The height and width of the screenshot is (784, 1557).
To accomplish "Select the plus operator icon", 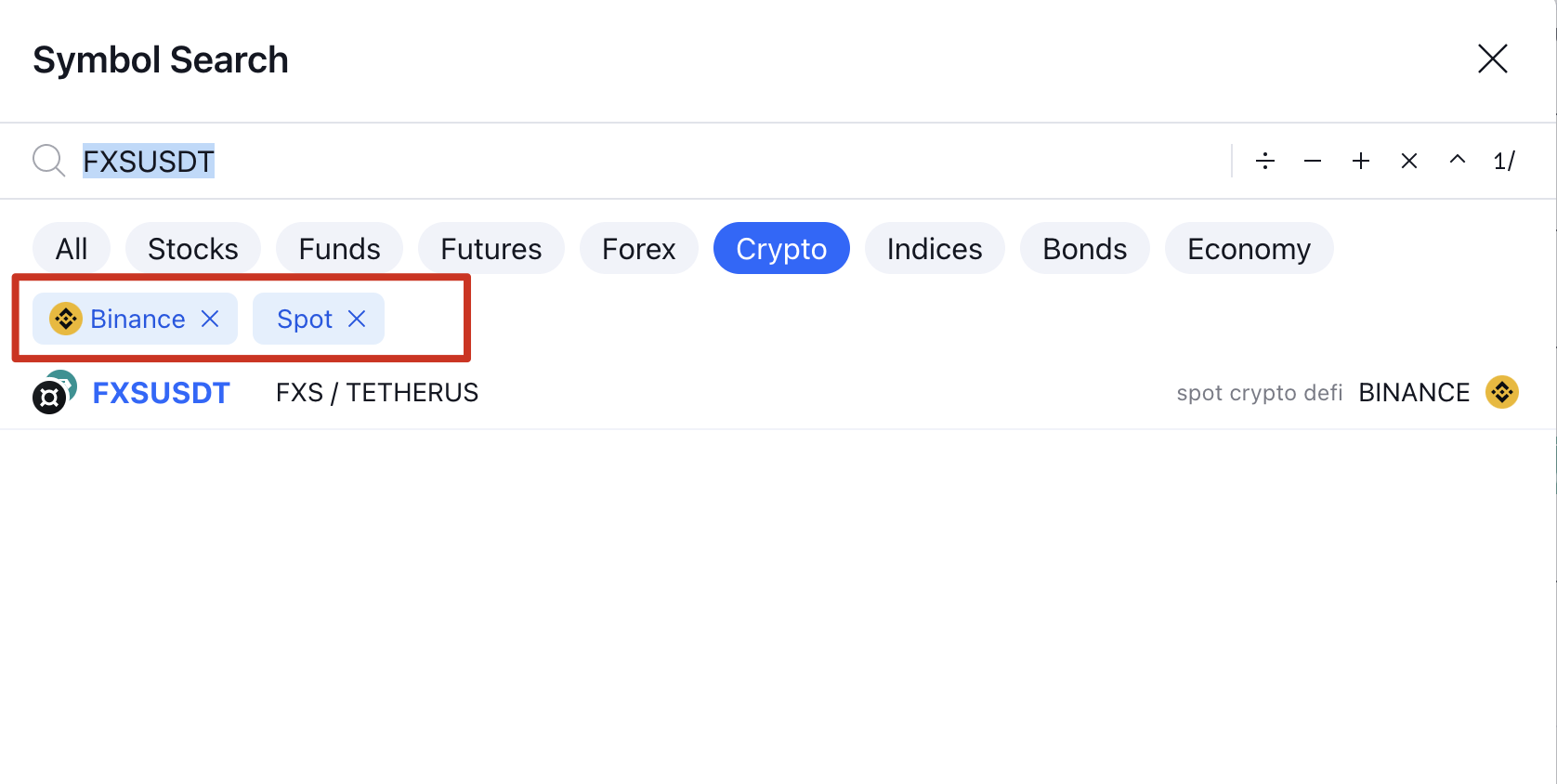I will pyautogui.click(x=1361, y=161).
